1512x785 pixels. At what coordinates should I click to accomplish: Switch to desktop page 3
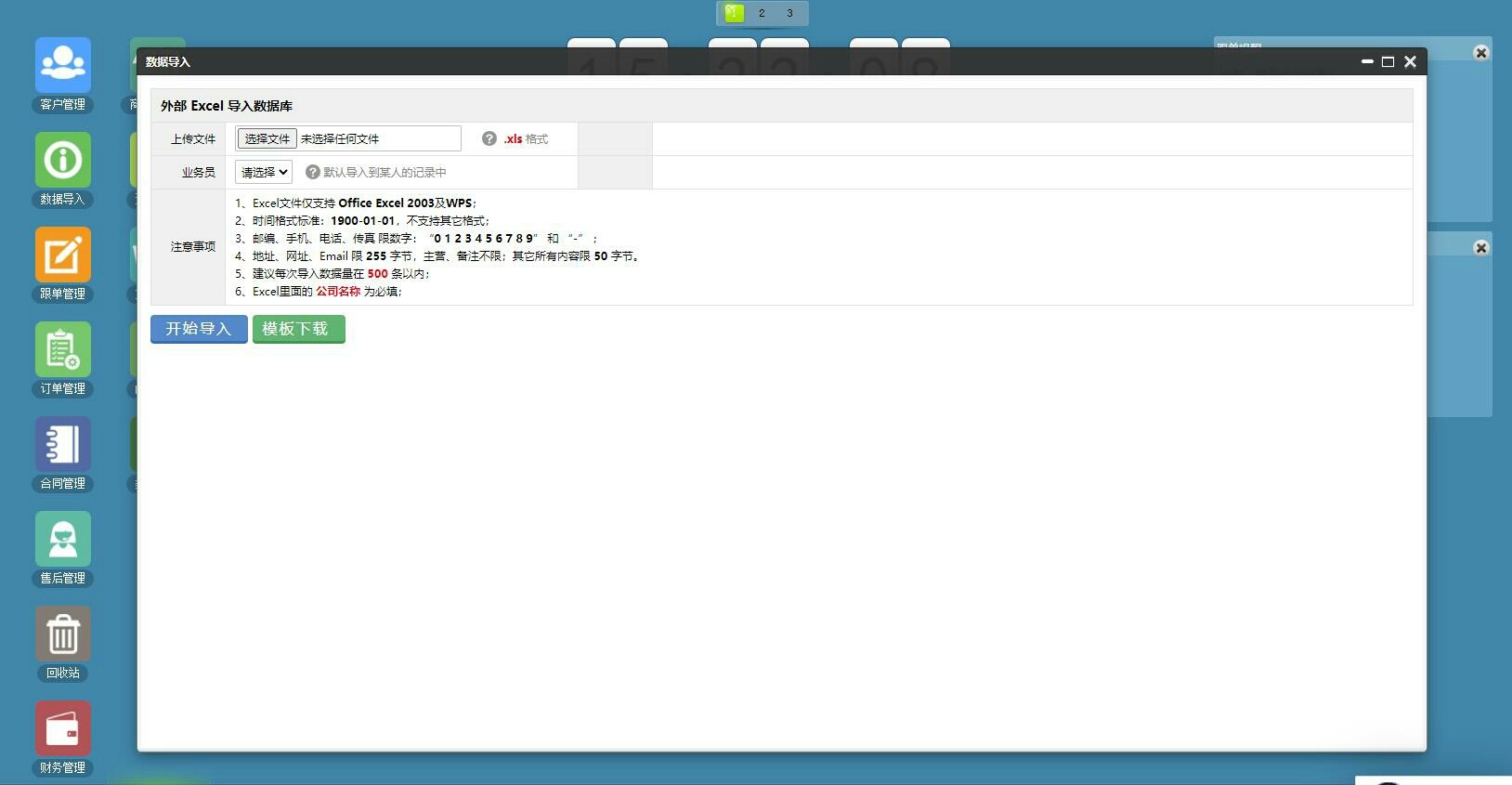(x=789, y=13)
